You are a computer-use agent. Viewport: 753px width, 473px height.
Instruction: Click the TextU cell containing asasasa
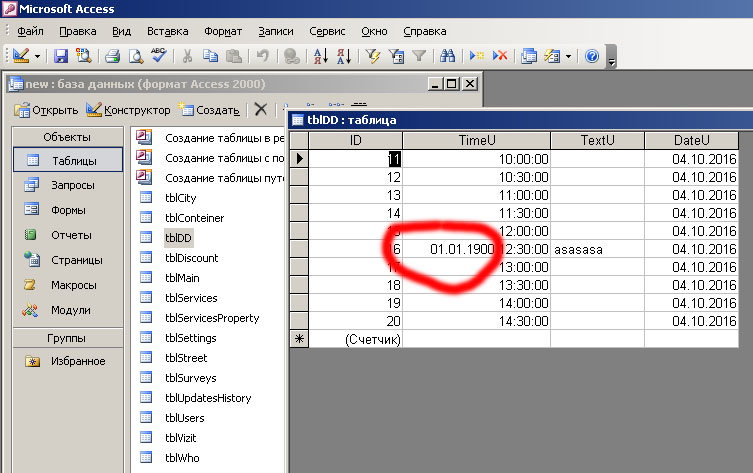pyautogui.click(x=596, y=247)
